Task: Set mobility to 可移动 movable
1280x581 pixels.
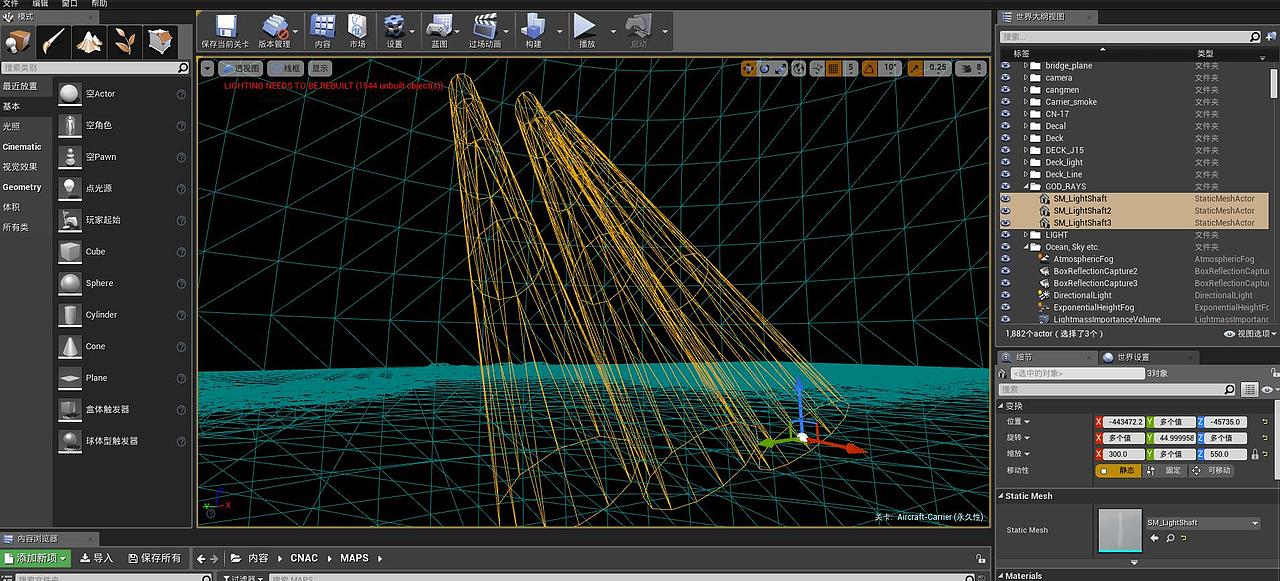Action: pos(1212,470)
